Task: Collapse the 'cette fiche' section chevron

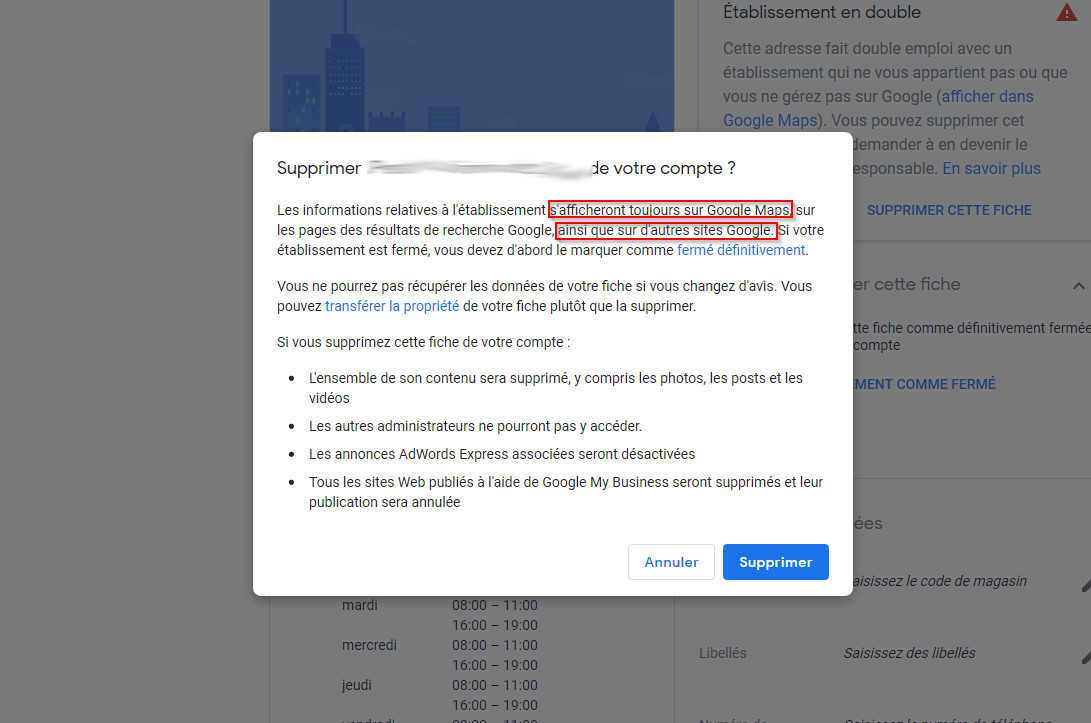Action: click(1078, 285)
